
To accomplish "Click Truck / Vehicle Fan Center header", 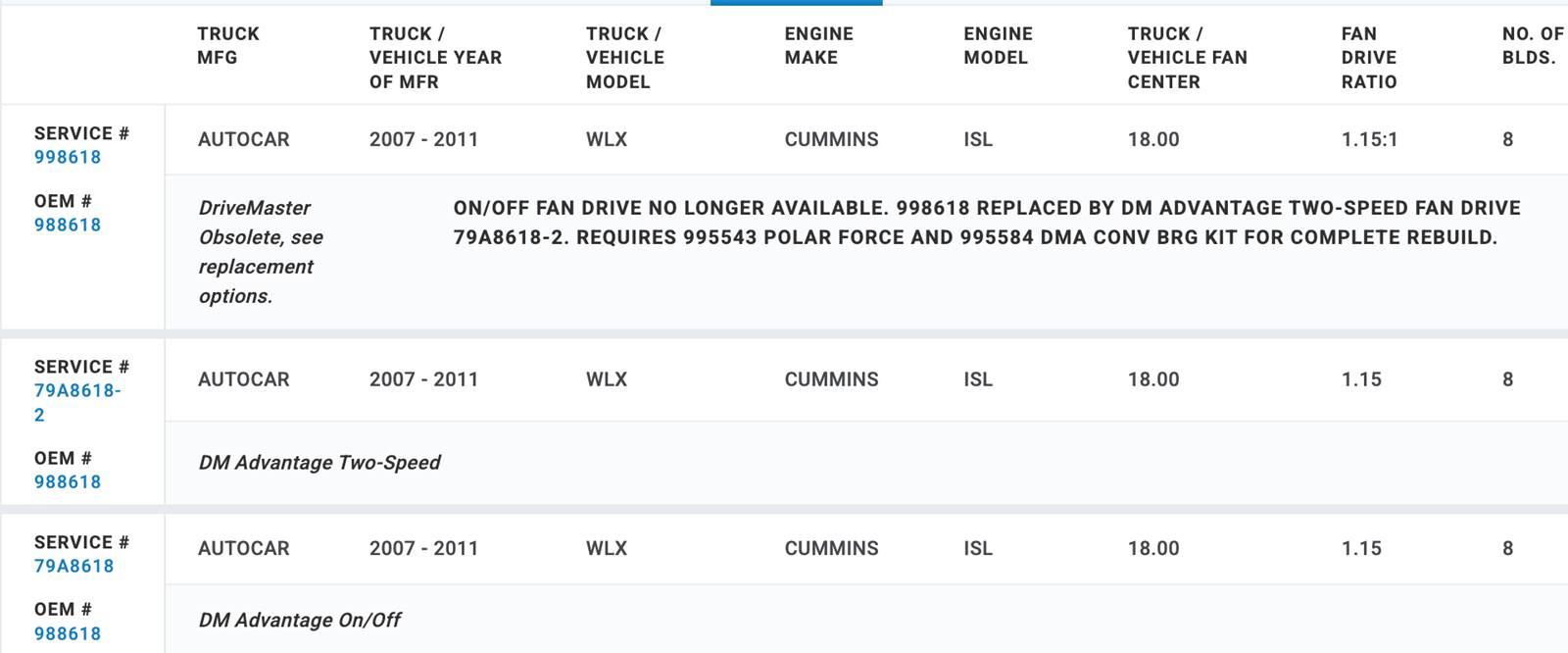I will [x=1188, y=58].
